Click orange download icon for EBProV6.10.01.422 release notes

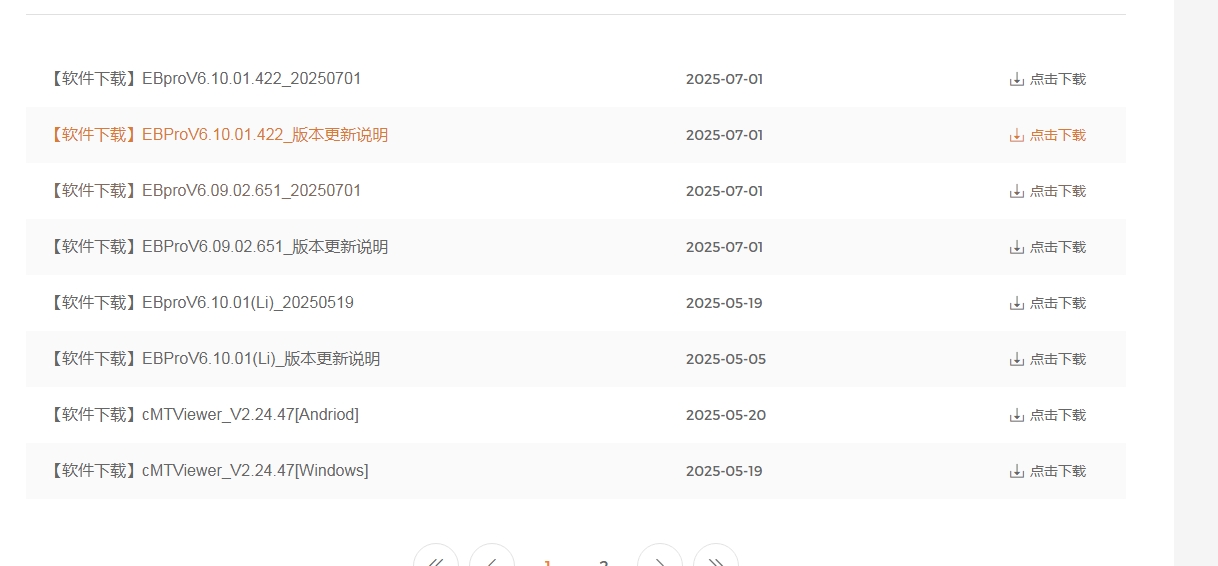tap(1017, 135)
